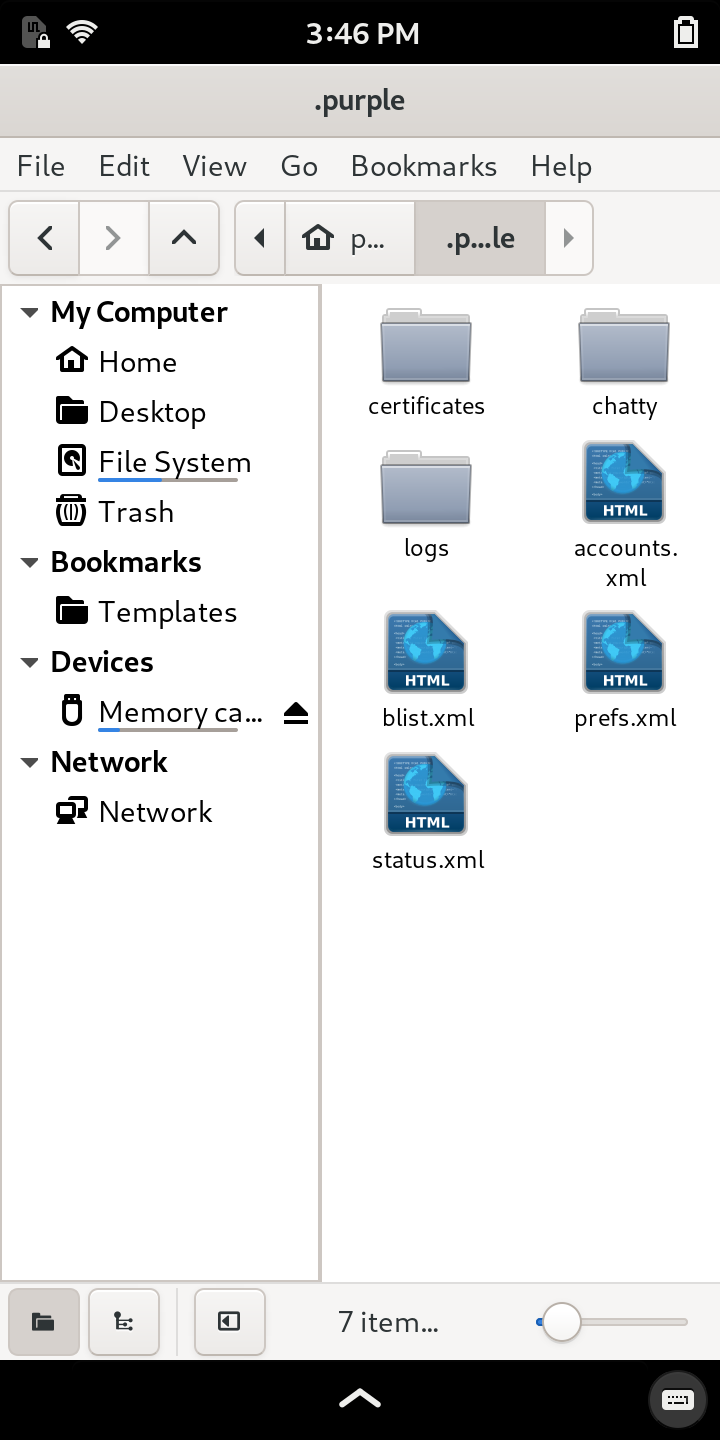The height and width of the screenshot is (1440, 720).
Task: Adjust the icon zoom slider
Action: point(561,1322)
